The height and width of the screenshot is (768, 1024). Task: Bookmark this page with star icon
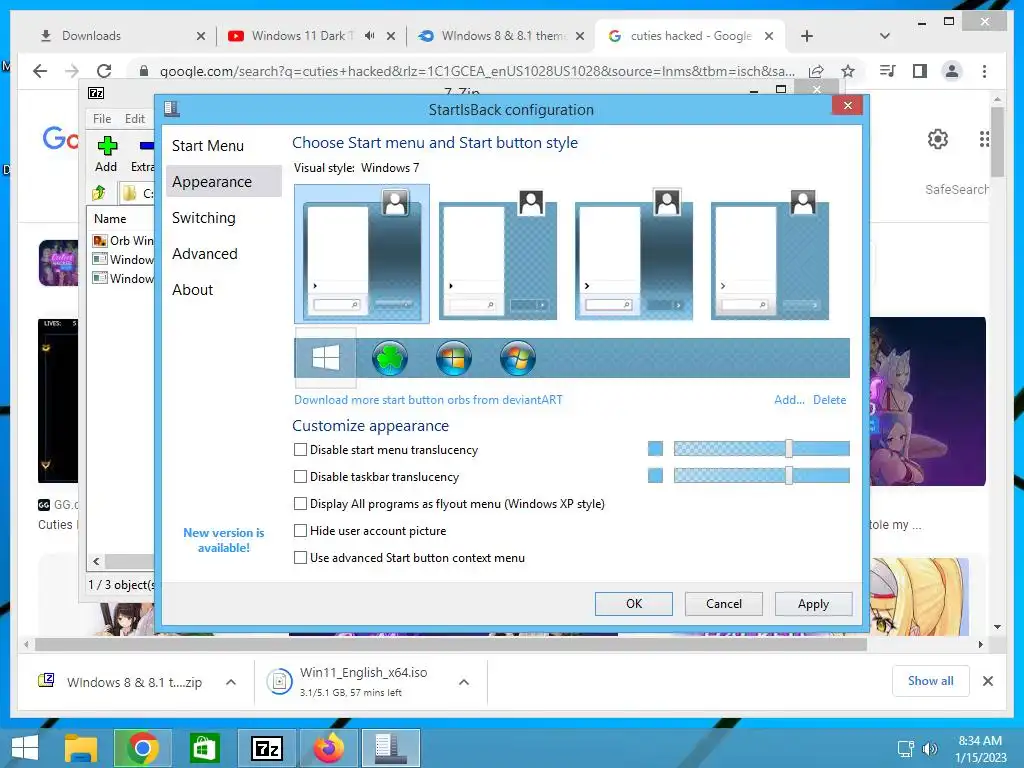pos(848,71)
